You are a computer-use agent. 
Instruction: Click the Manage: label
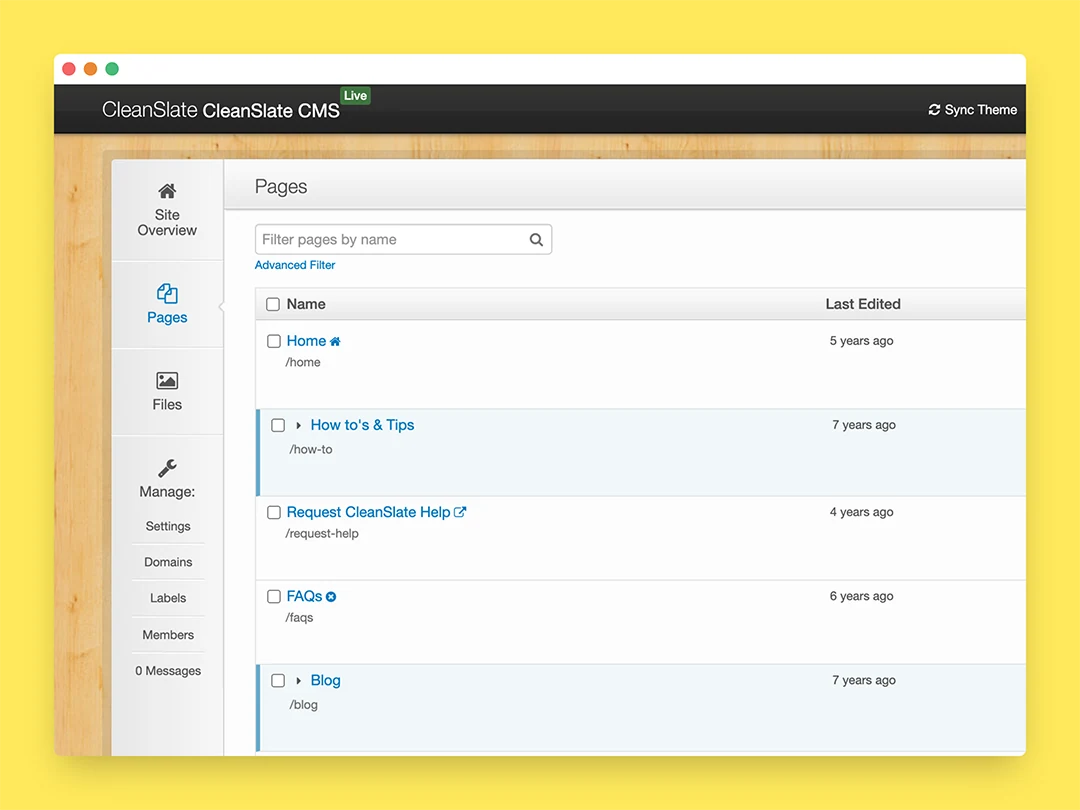[x=167, y=492]
